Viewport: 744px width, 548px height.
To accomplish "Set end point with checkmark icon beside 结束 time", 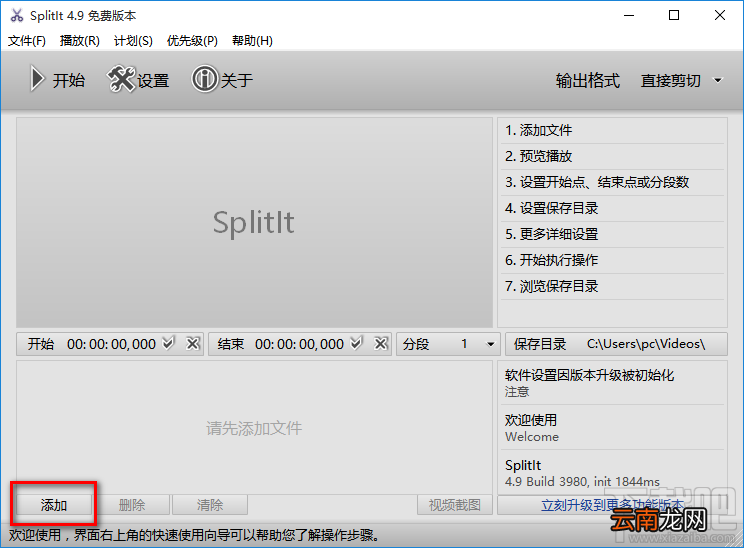I will (356, 343).
